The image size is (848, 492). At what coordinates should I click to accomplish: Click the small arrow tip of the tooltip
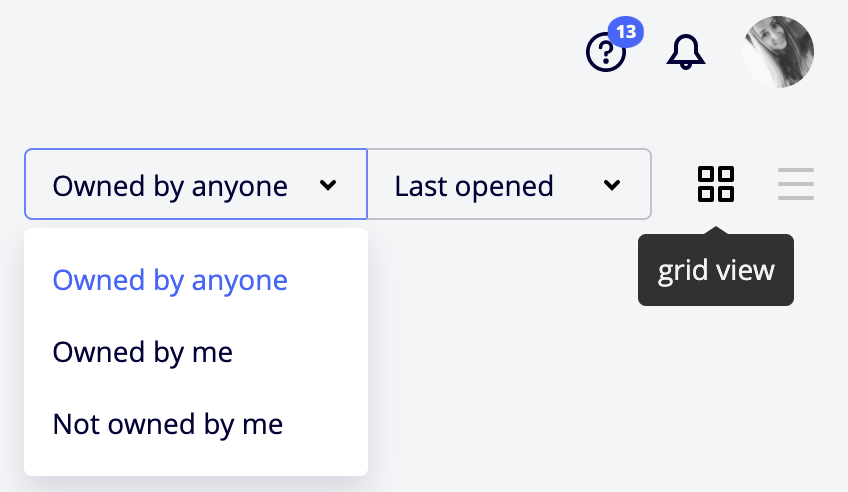tap(716, 232)
